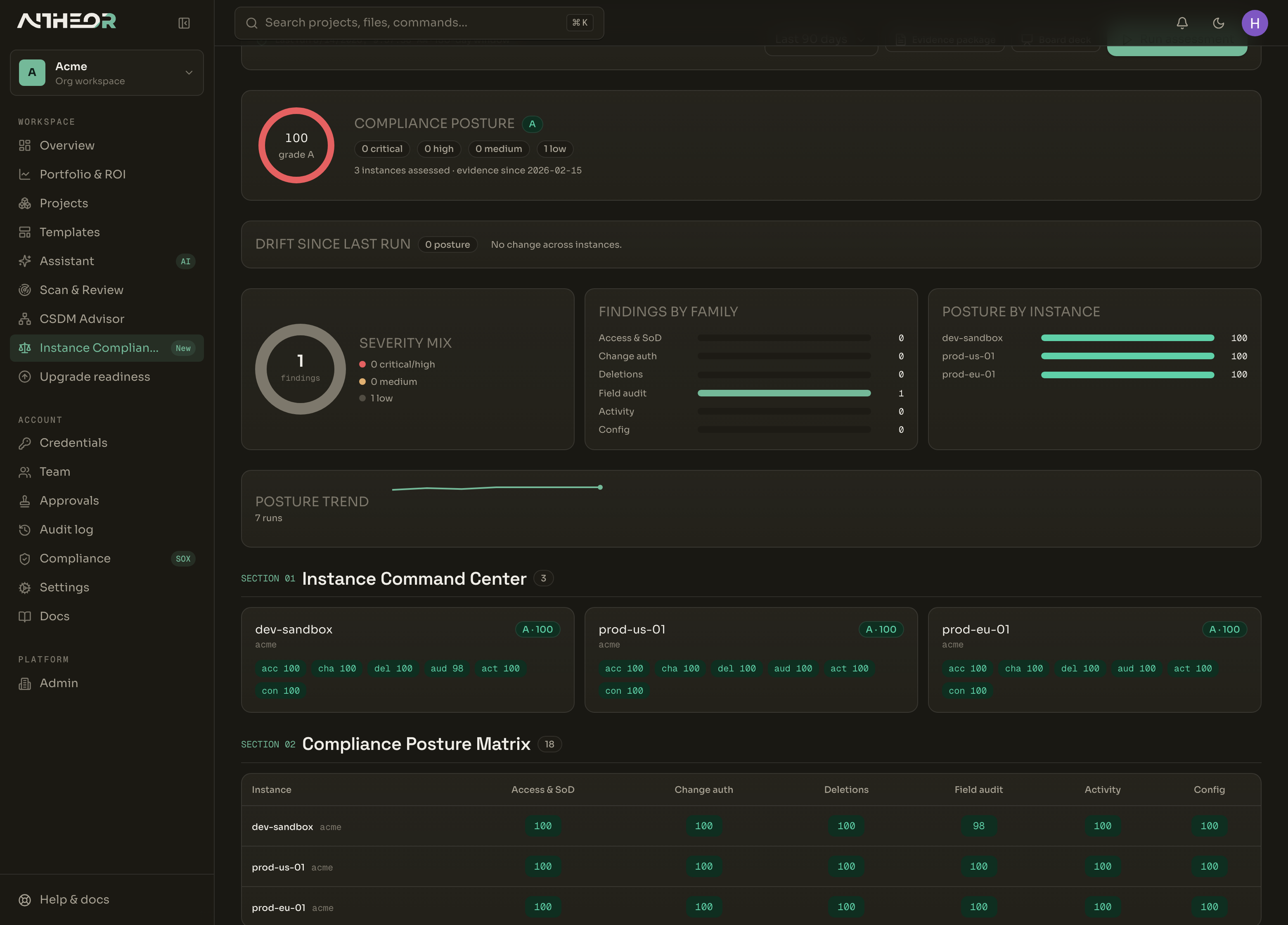
Task: Click the Field audit findings bar
Action: tap(784, 393)
